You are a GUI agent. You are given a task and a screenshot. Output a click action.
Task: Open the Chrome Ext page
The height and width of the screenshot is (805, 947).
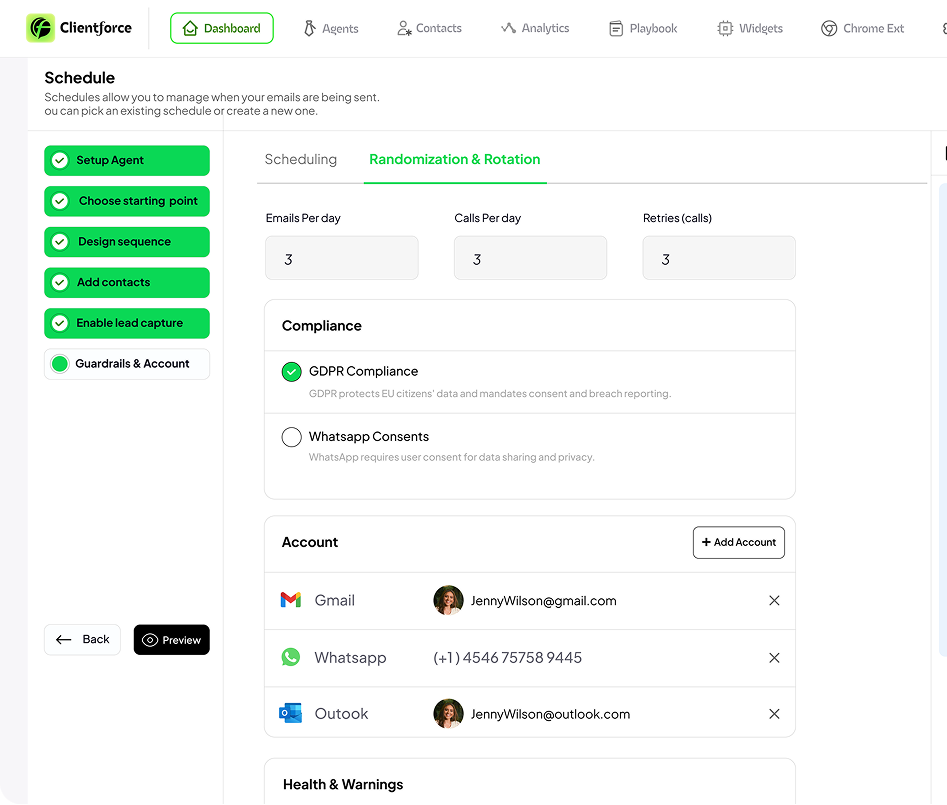(862, 28)
